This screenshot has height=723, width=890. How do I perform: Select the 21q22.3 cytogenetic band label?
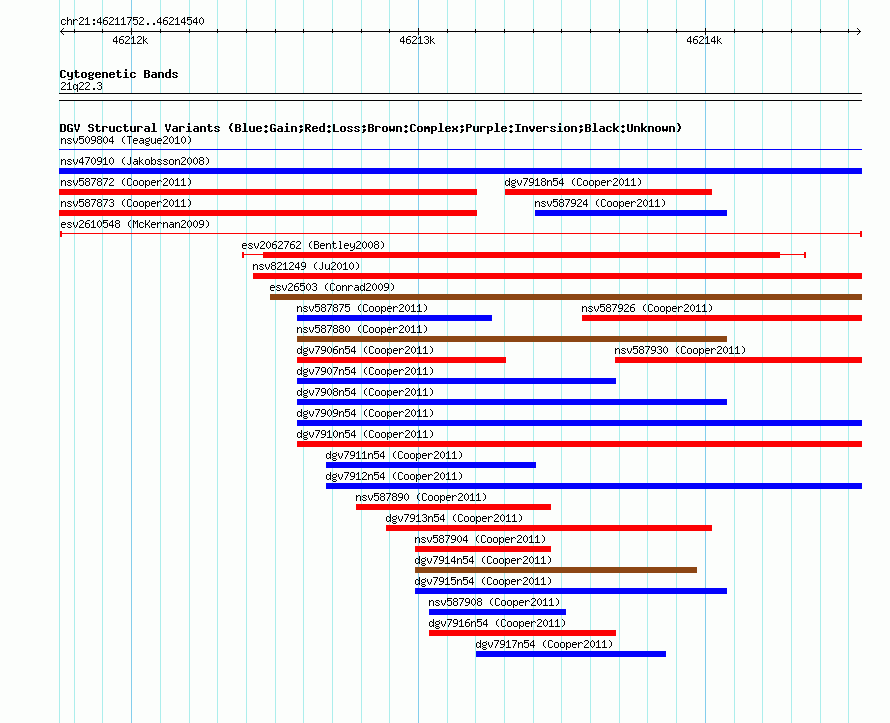click(81, 86)
